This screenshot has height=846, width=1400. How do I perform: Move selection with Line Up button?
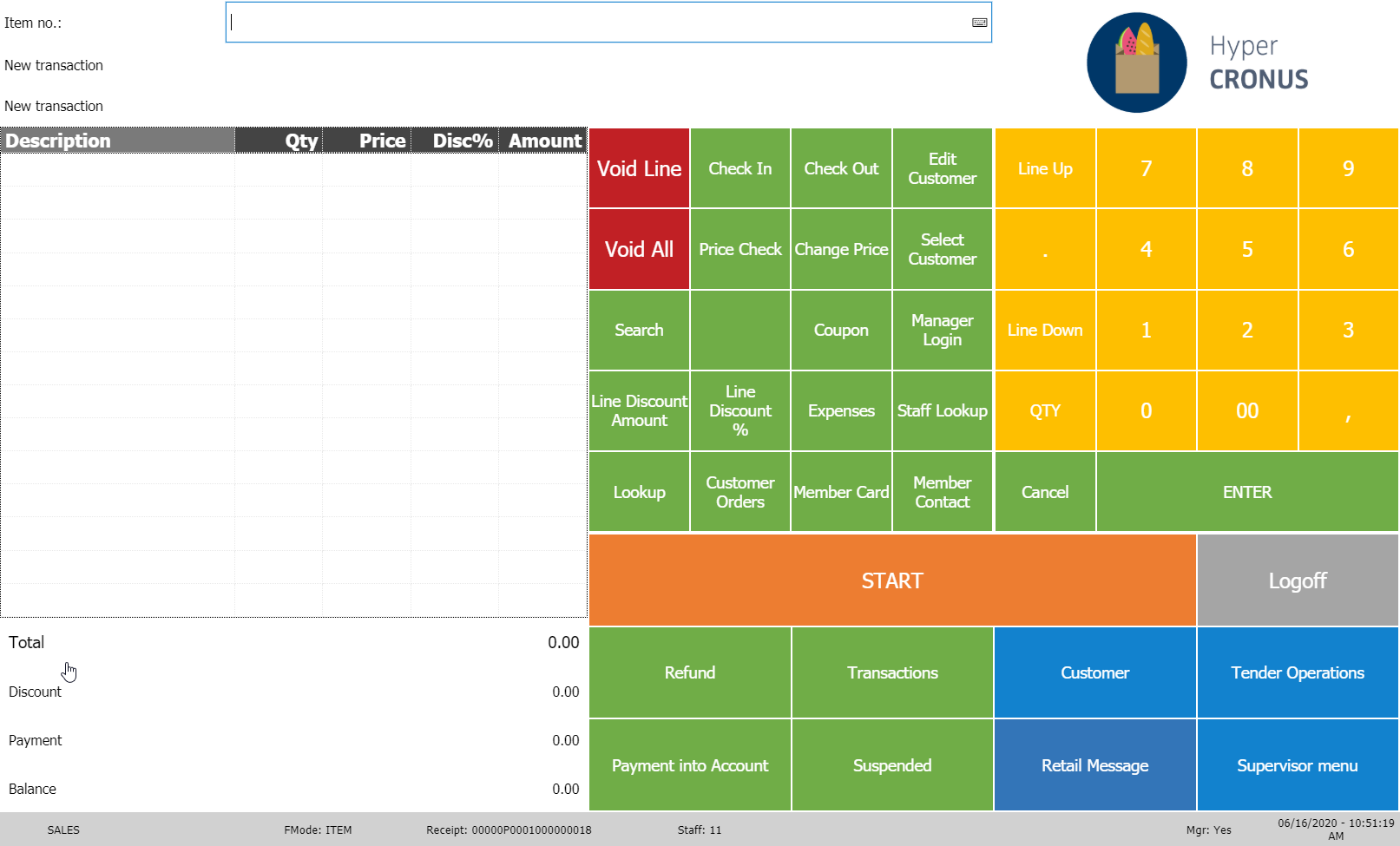1044,168
